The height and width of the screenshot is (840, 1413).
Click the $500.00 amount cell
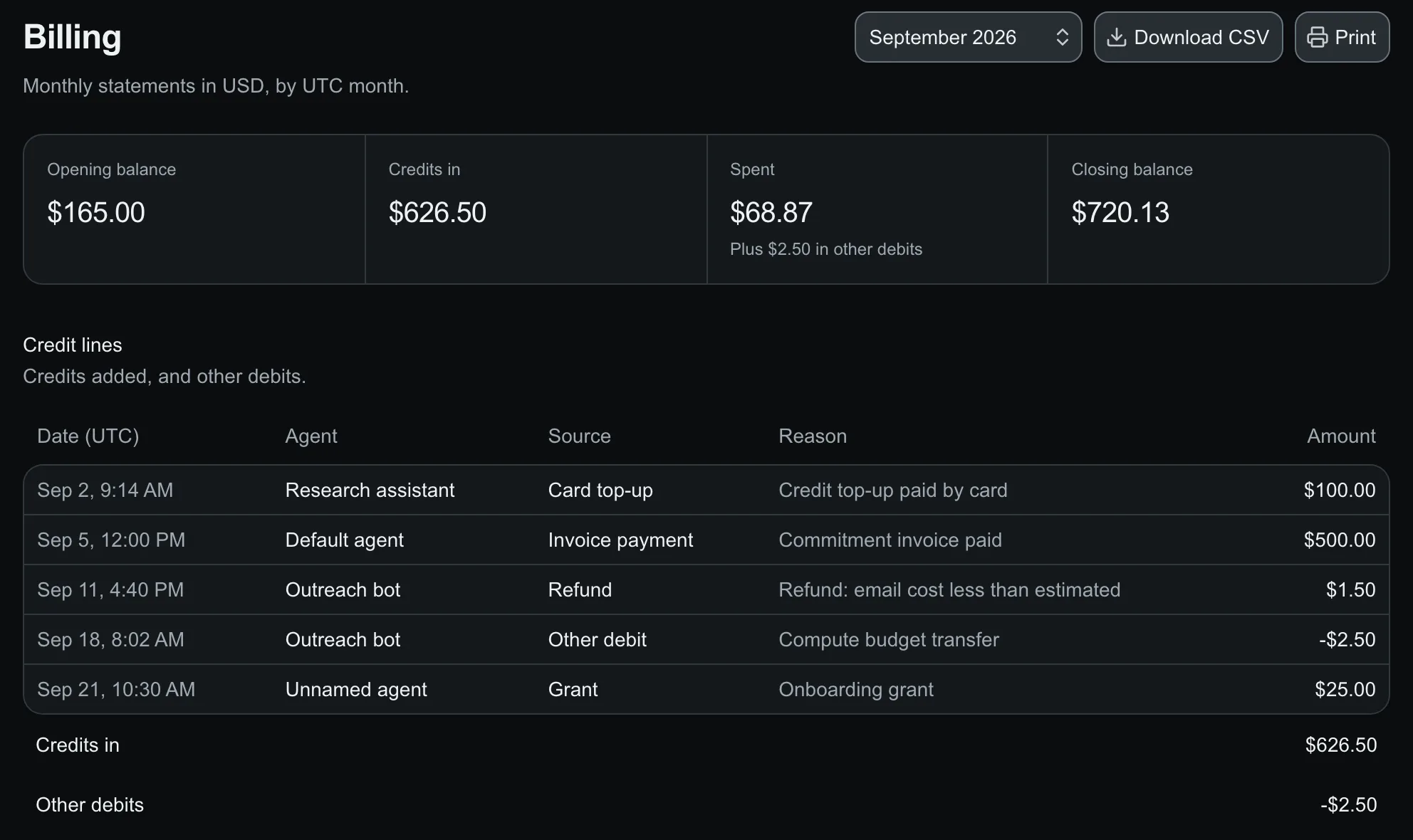coord(1340,540)
